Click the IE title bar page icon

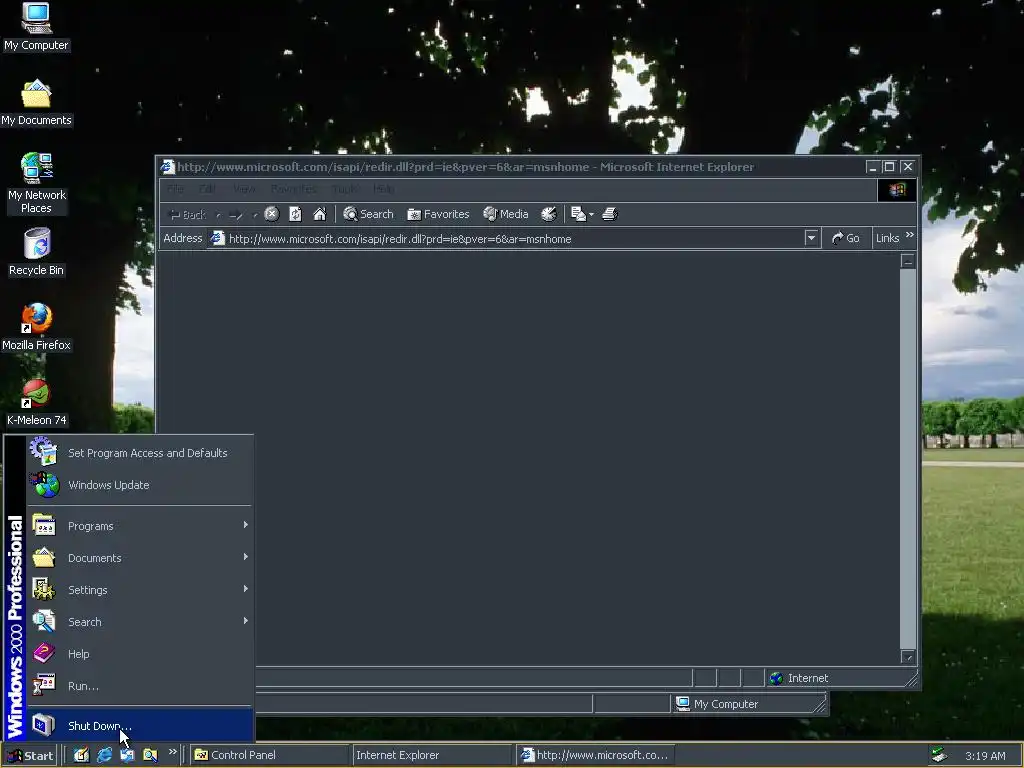168,167
